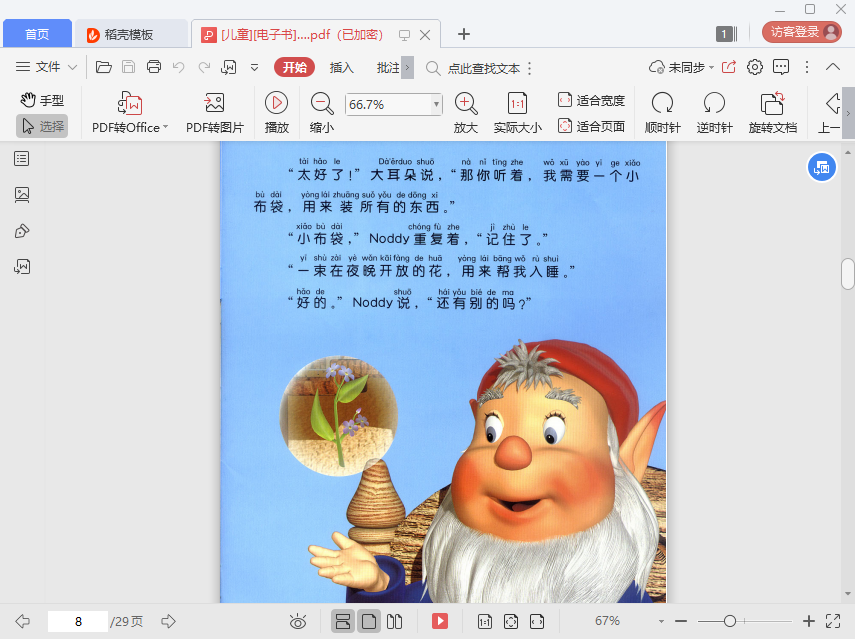The width and height of the screenshot is (855, 639).
Task: Click the PDF conversion icon beside redo
Action: tap(228, 67)
